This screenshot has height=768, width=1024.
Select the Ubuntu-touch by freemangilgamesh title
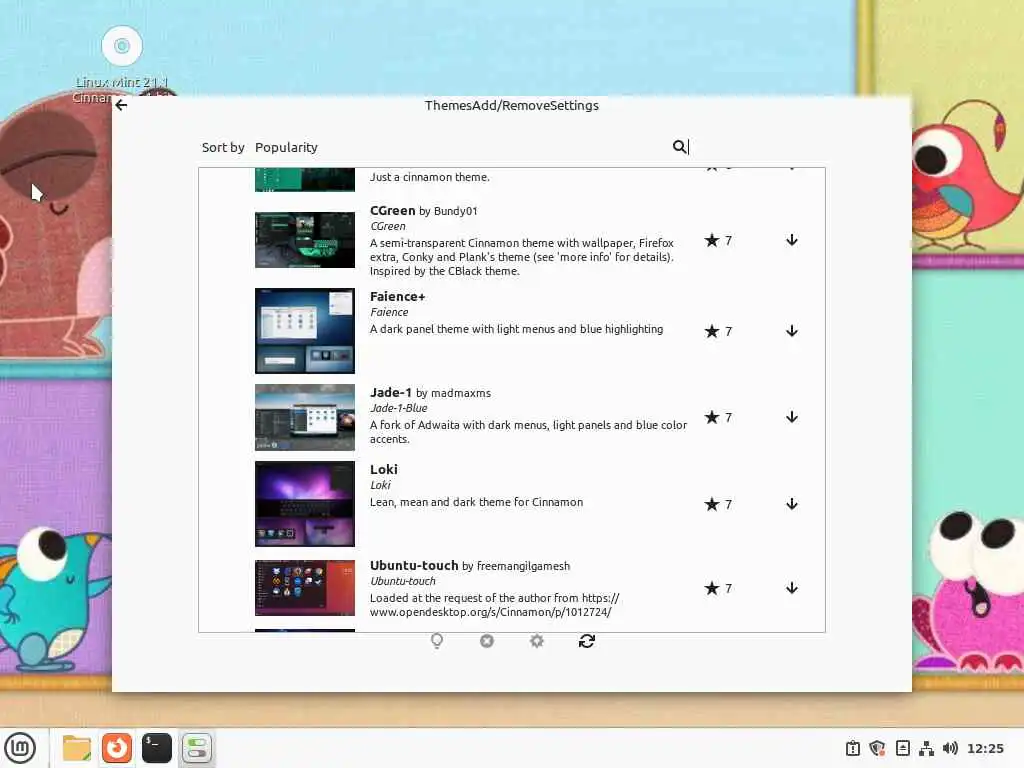[x=470, y=566]
